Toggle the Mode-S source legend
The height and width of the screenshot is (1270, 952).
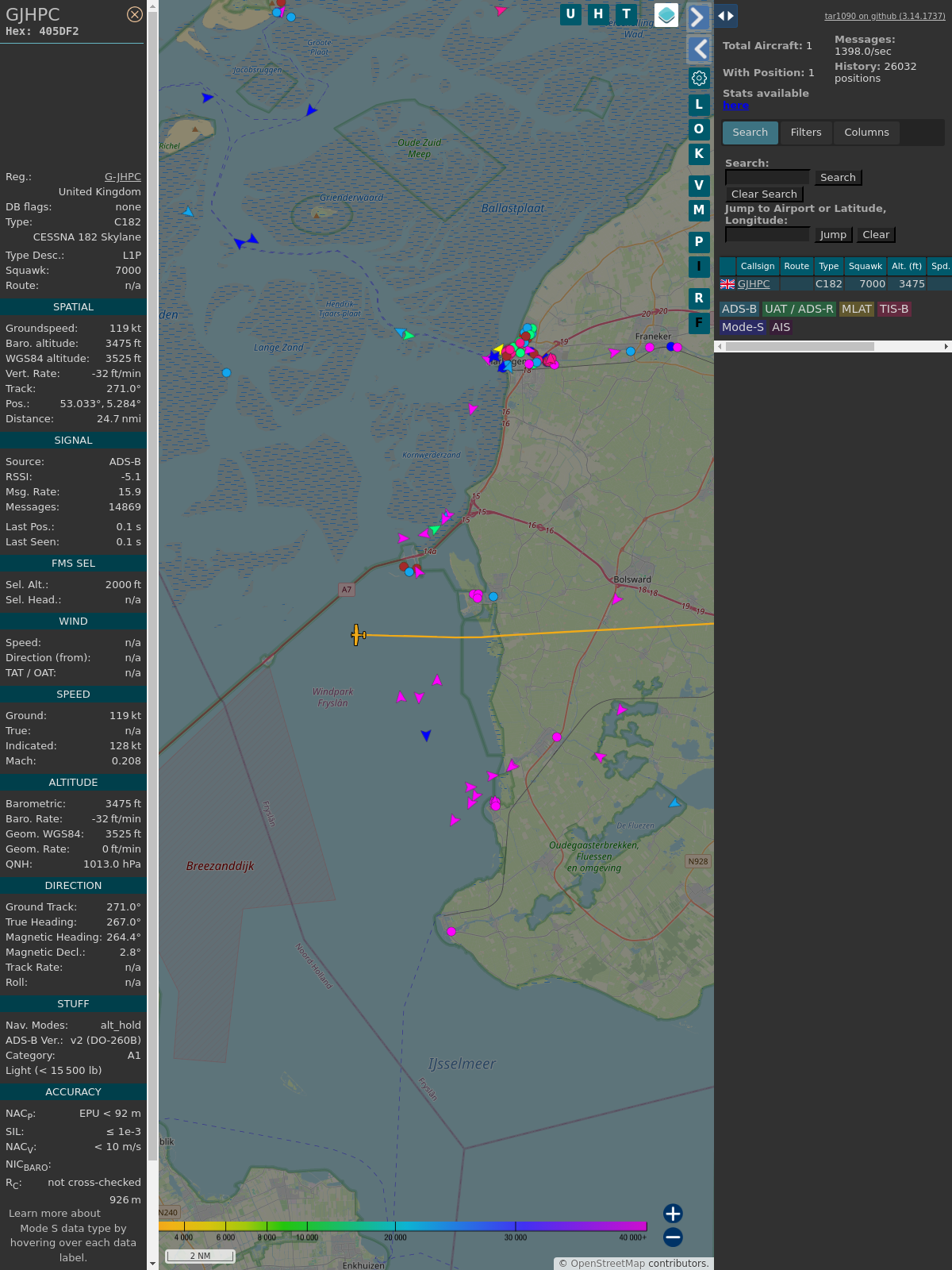(743, 328)
